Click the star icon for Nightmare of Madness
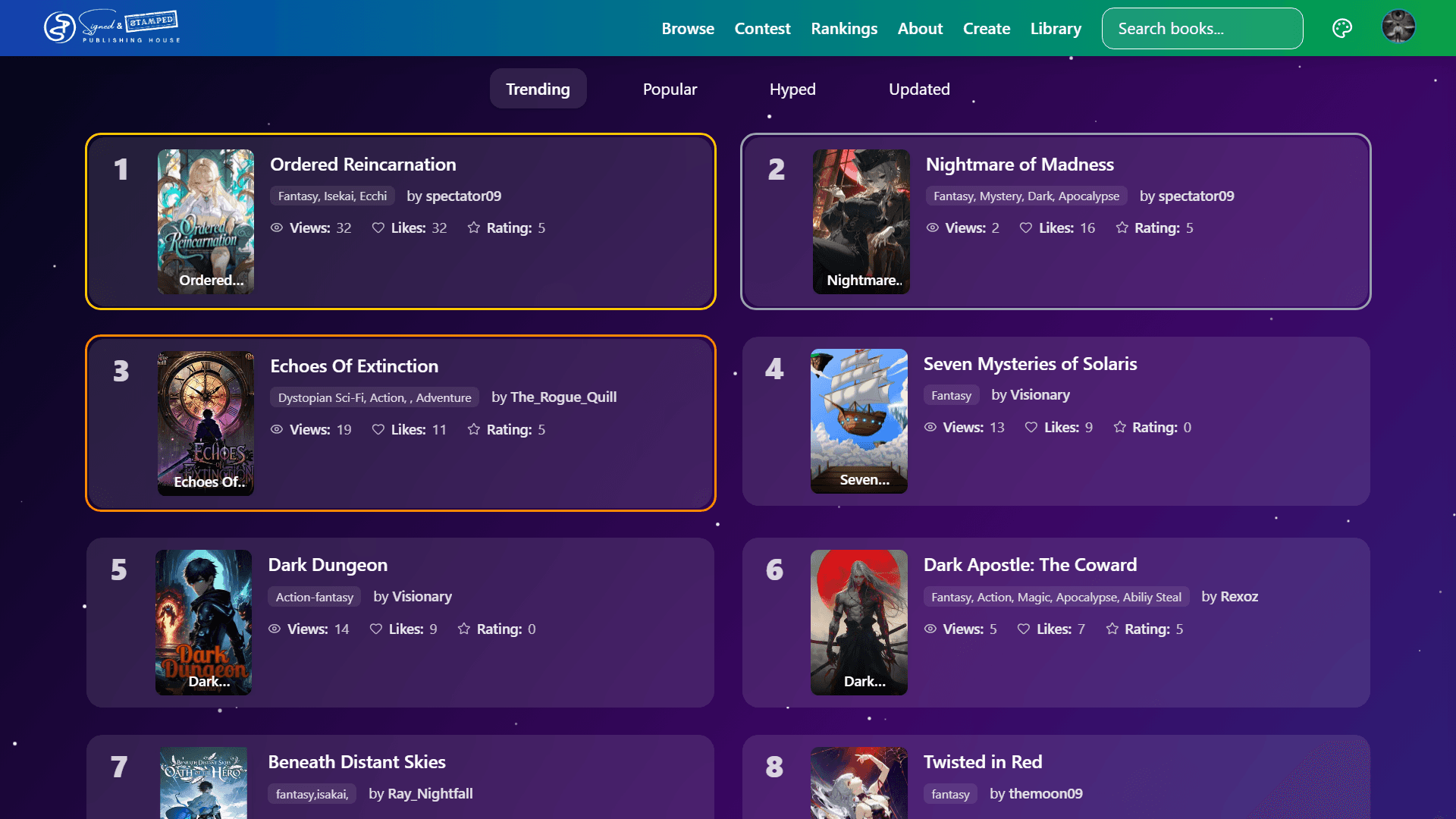 (1122, 228)
